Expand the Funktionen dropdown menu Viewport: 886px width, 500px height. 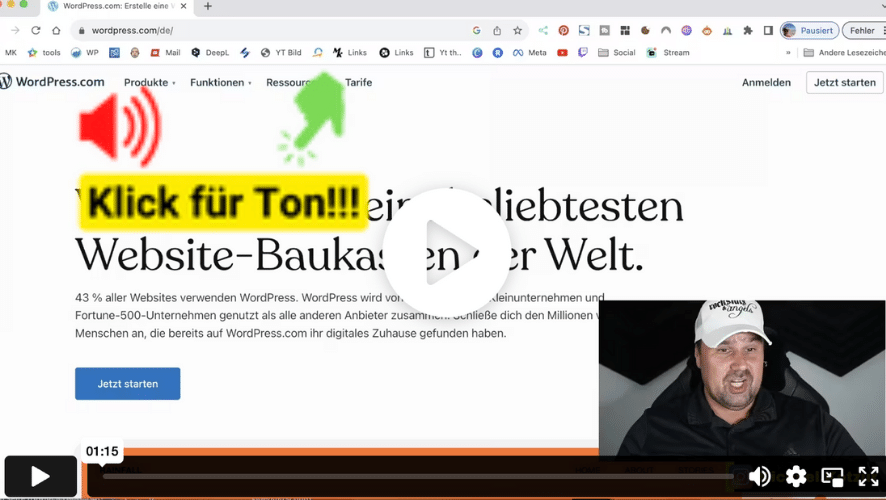(x=220, y=82)
